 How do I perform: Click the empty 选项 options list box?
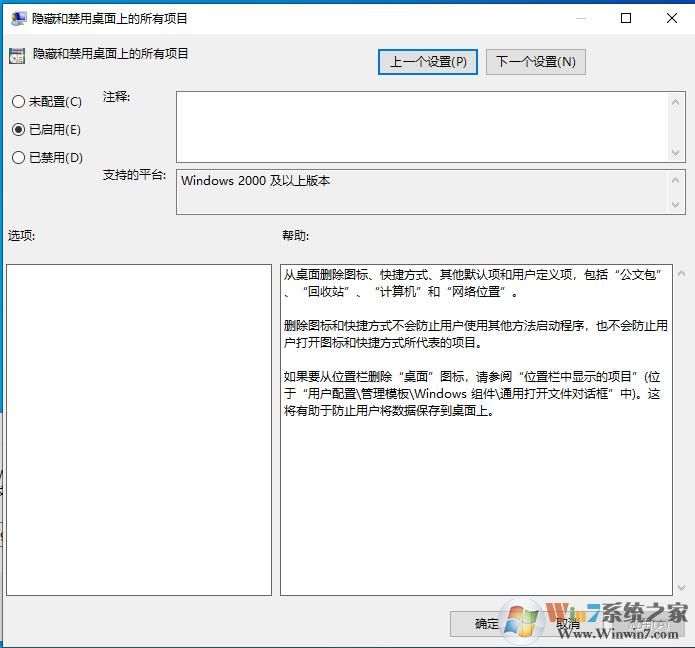tap(139, 430)
